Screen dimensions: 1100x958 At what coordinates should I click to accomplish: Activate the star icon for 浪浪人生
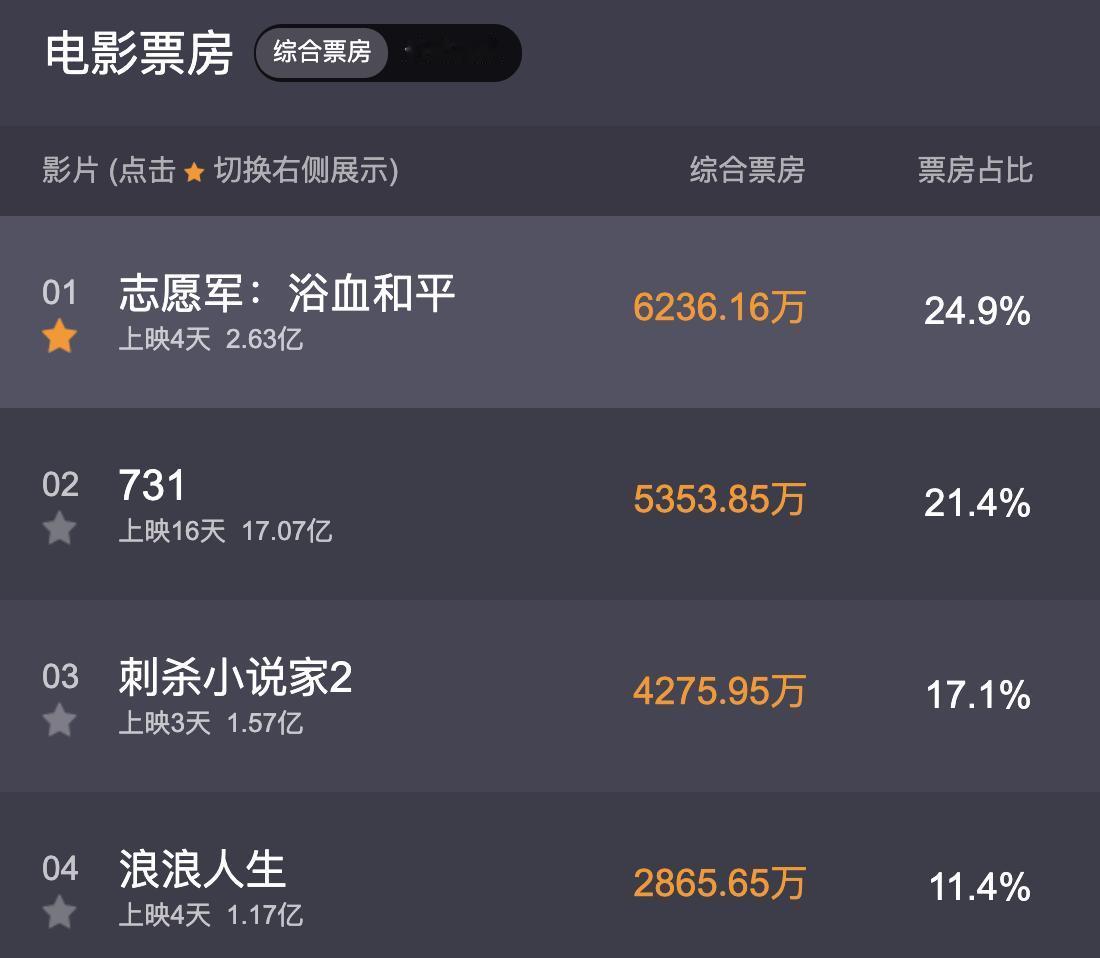[60, 912]
